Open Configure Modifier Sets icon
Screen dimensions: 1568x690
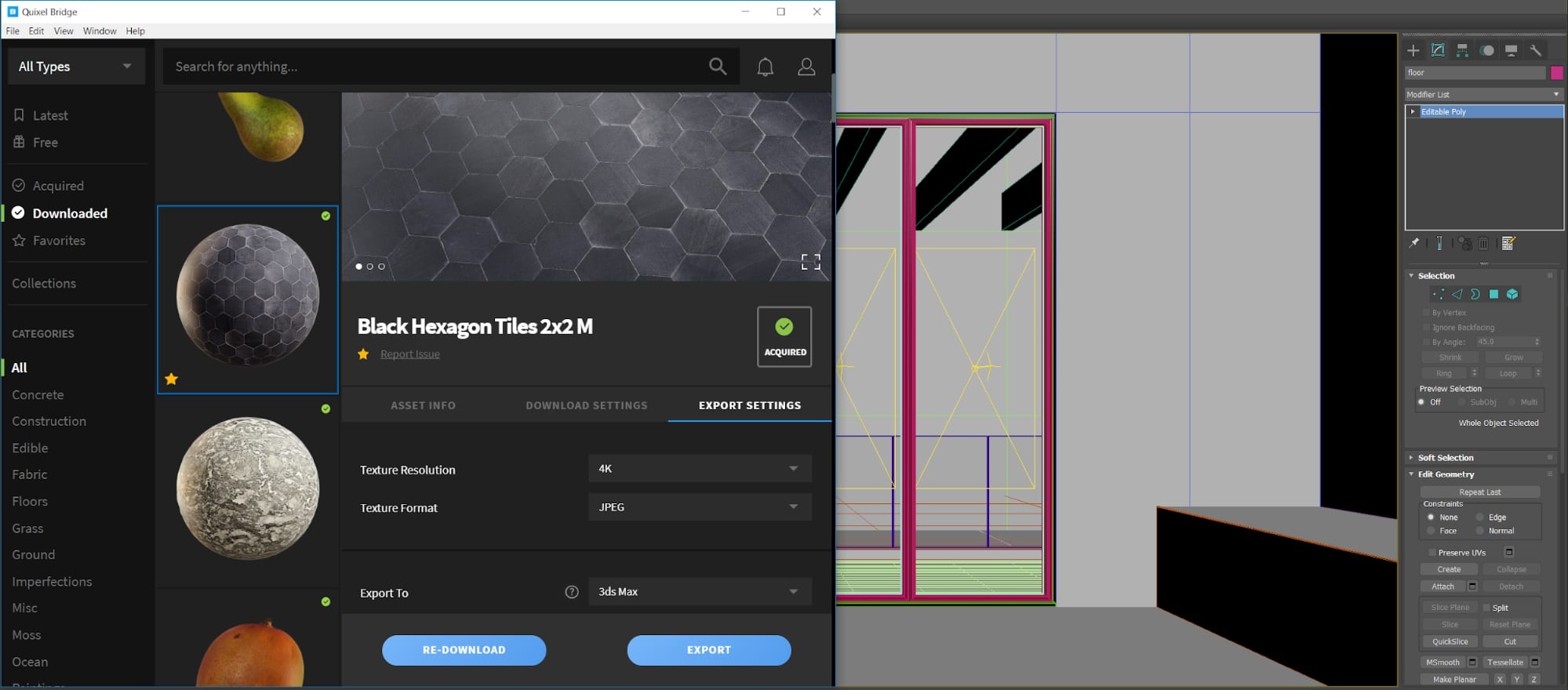point(1508,243)
